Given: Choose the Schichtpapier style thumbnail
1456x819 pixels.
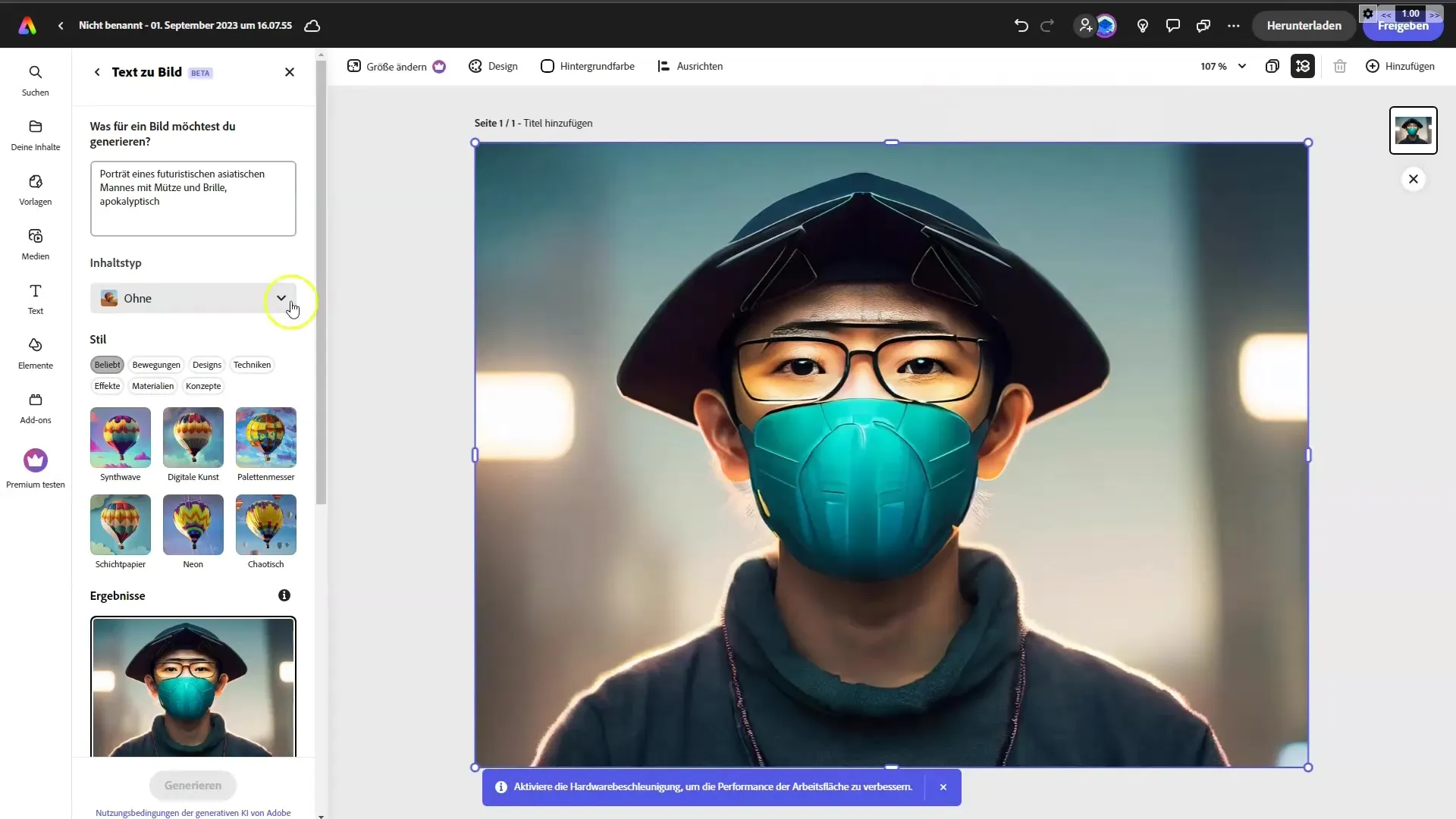Looking at the screenshot, I should click(121, 525).
